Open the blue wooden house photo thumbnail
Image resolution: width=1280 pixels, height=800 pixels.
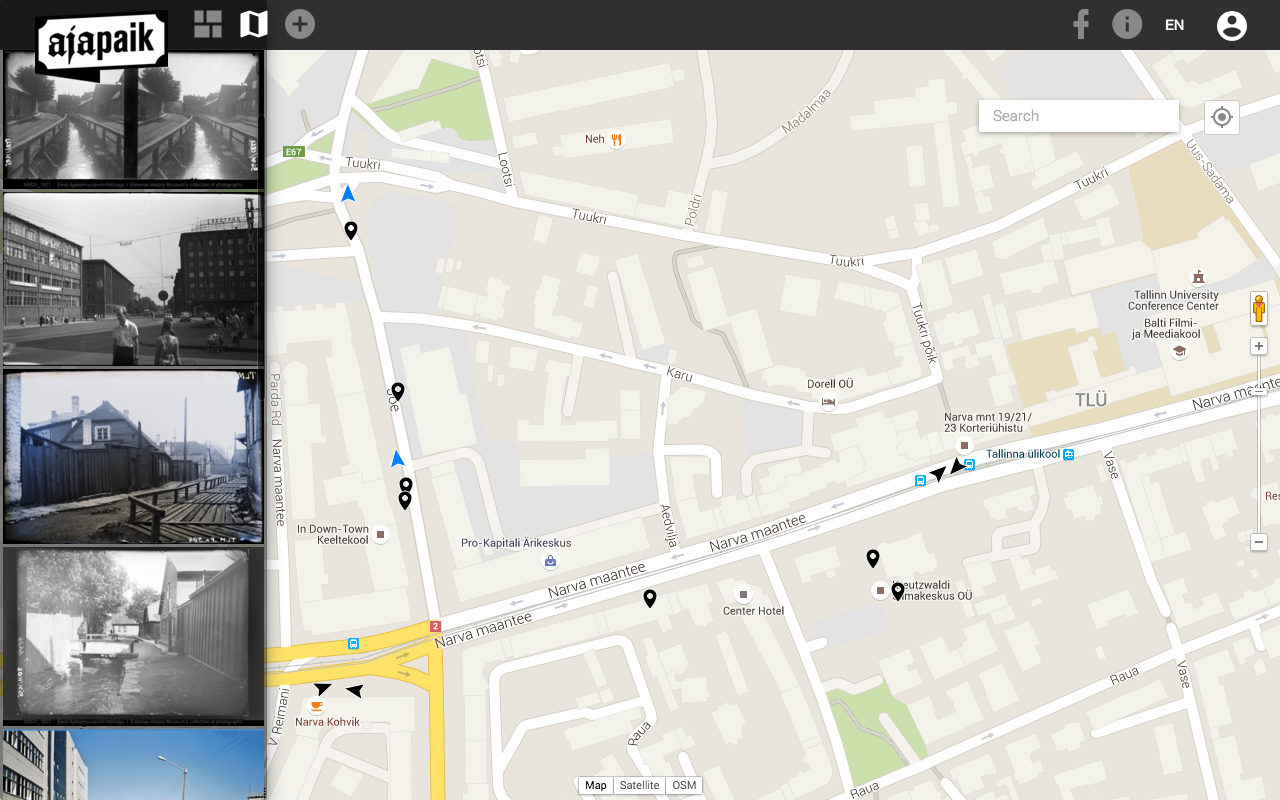tap(133, 457)
